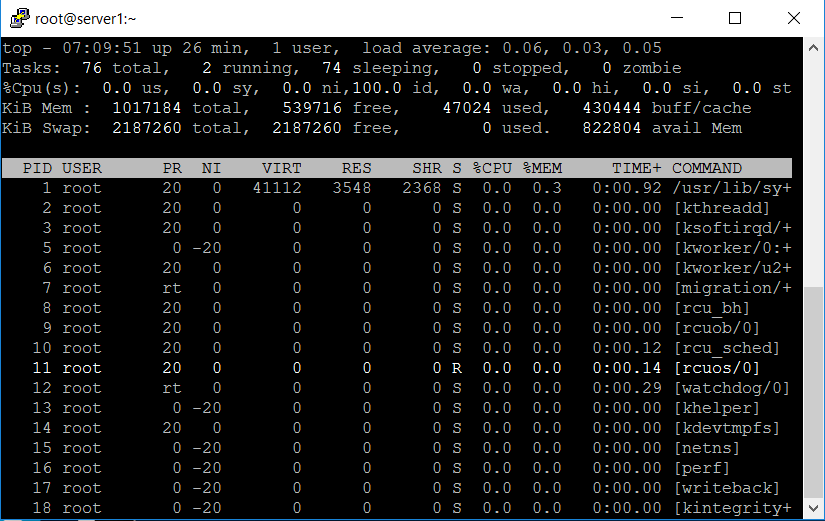This screenshot has width=825, height=521.
Task: Click the PID column header
Action: point(37,168)
